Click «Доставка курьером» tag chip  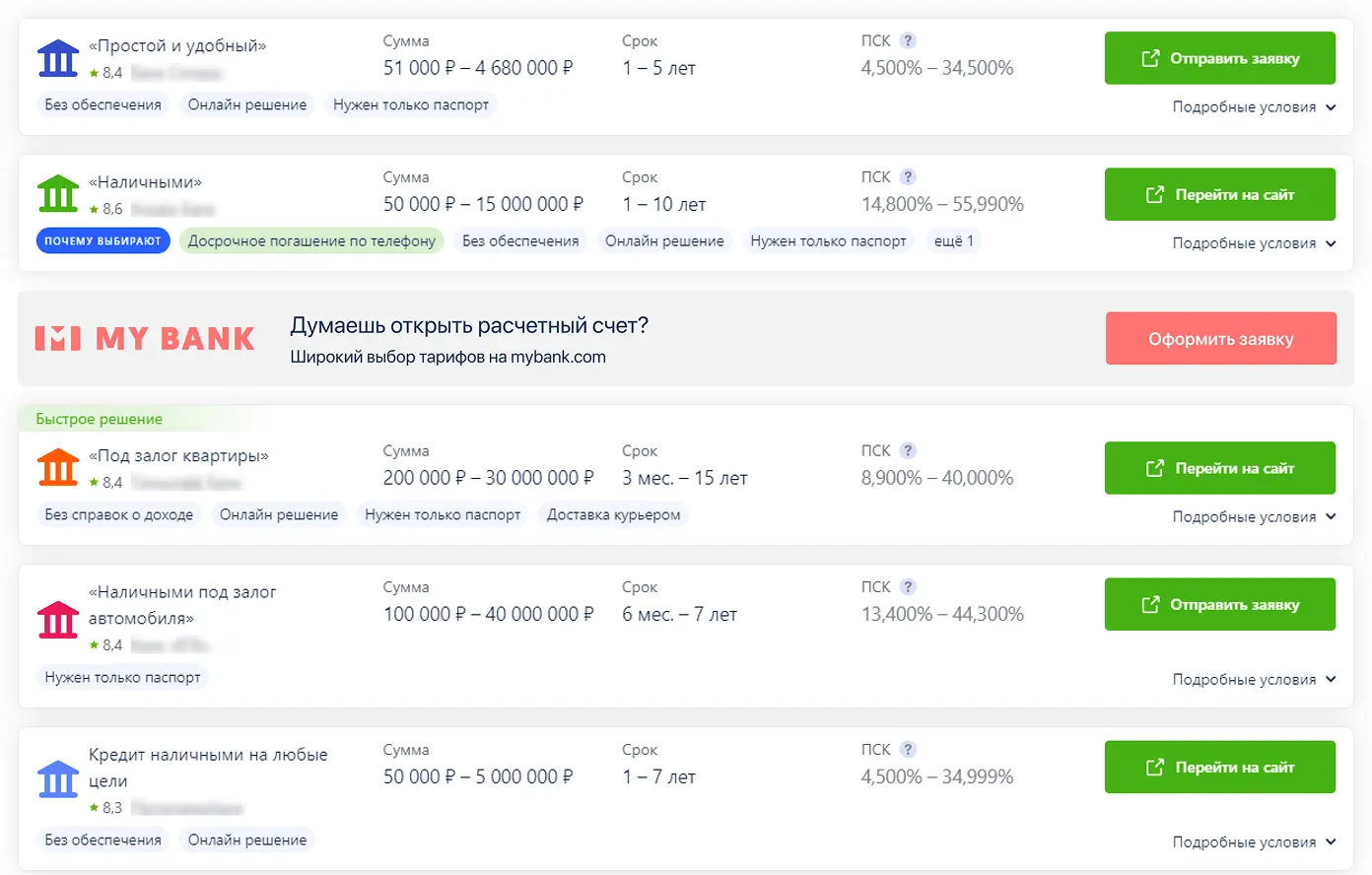pos(613,515)
